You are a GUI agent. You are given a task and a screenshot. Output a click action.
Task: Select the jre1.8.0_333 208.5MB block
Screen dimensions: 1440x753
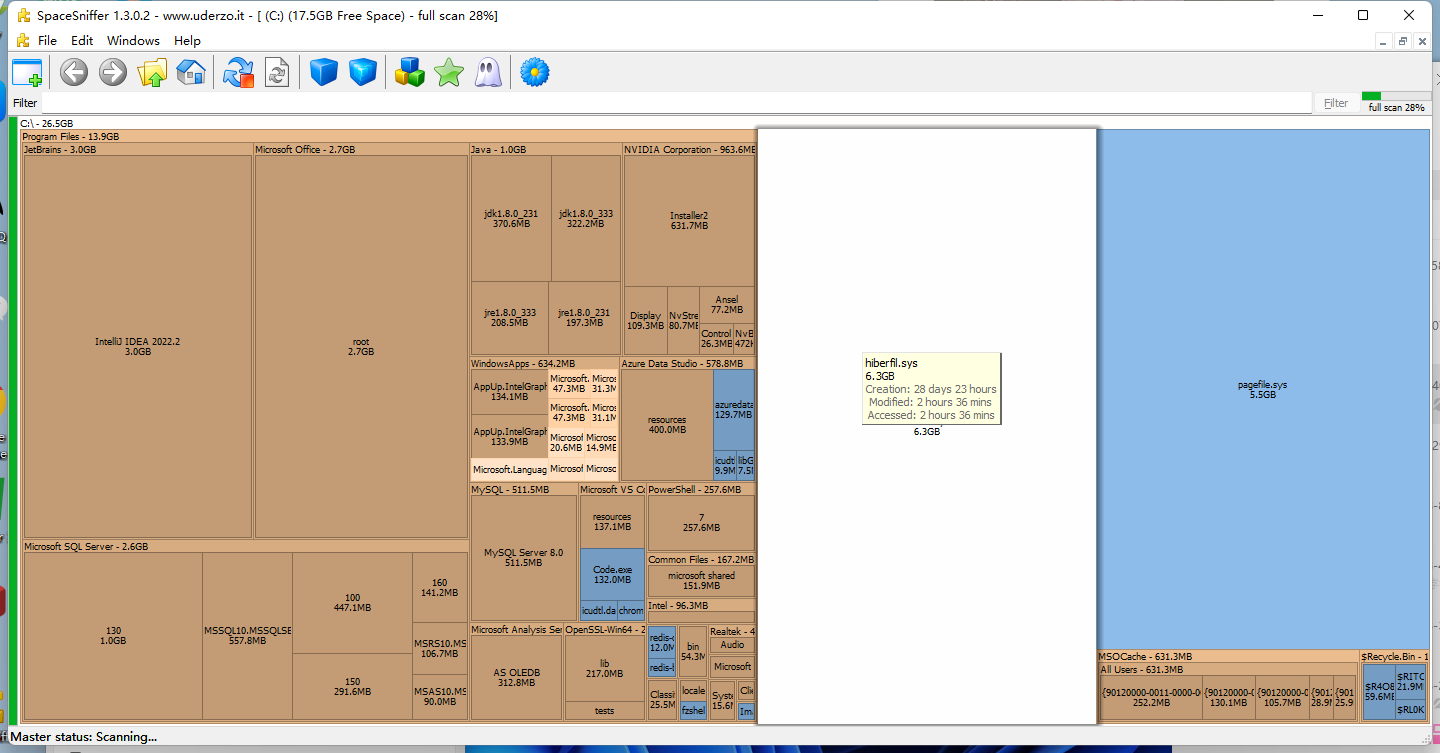[510, 318]
